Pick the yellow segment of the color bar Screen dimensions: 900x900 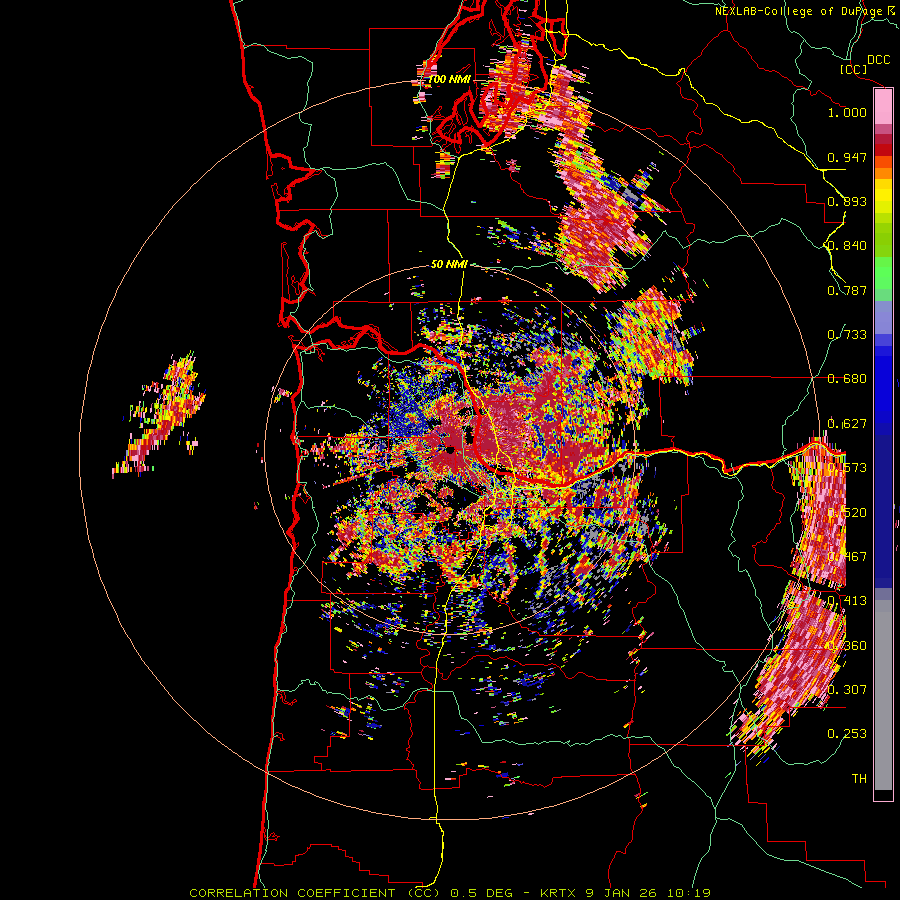pos(883,196)
